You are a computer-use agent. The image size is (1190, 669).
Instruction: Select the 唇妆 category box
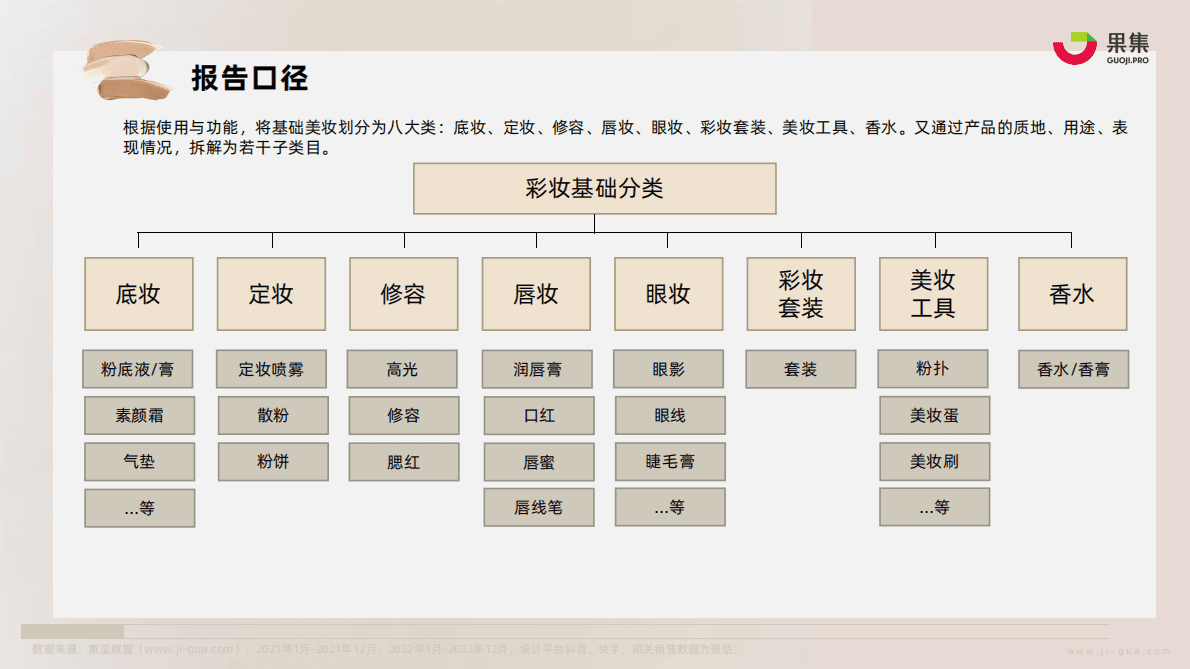click(536, 294)
